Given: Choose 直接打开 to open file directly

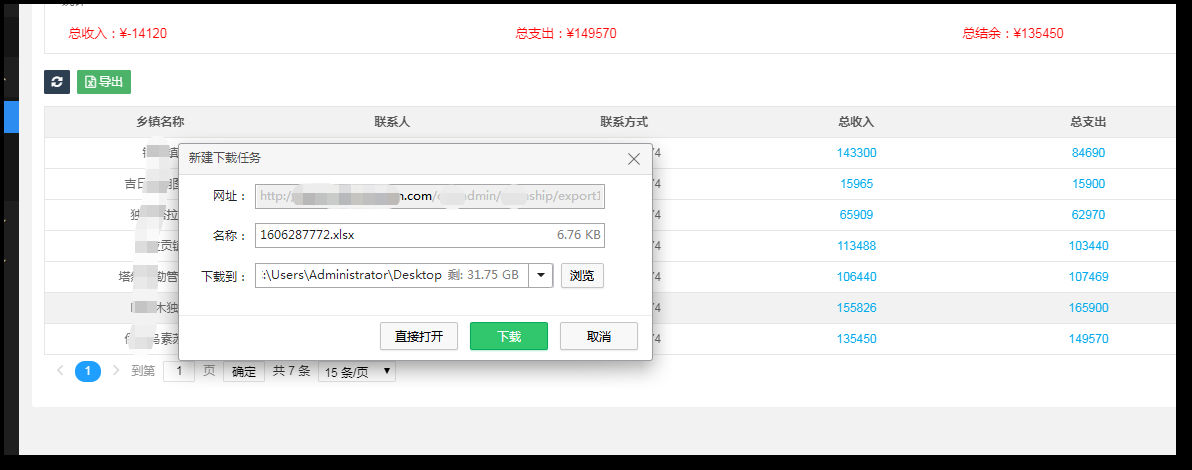Looking at the screenshot, I should (x=419, y=336).
